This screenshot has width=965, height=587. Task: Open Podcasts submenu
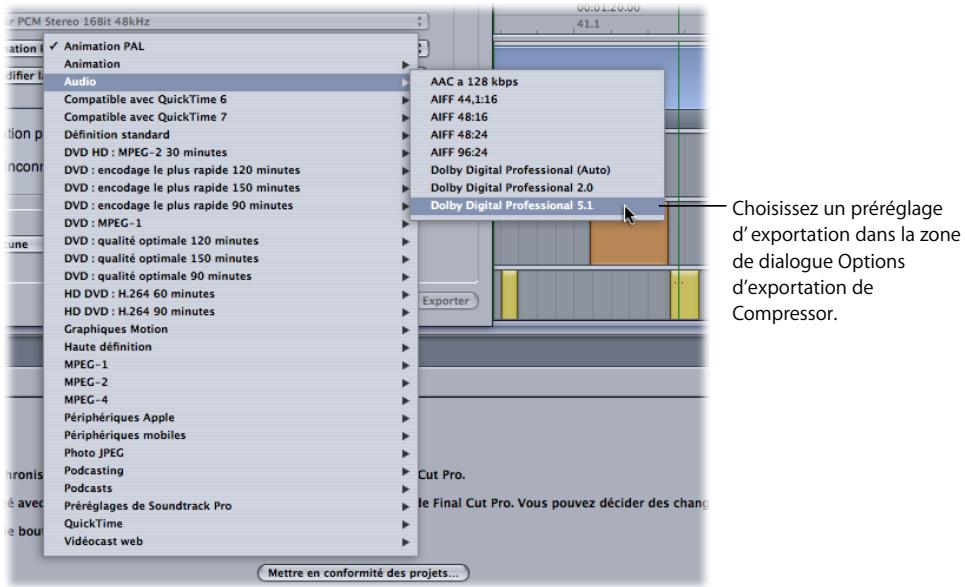pos(231,489)
